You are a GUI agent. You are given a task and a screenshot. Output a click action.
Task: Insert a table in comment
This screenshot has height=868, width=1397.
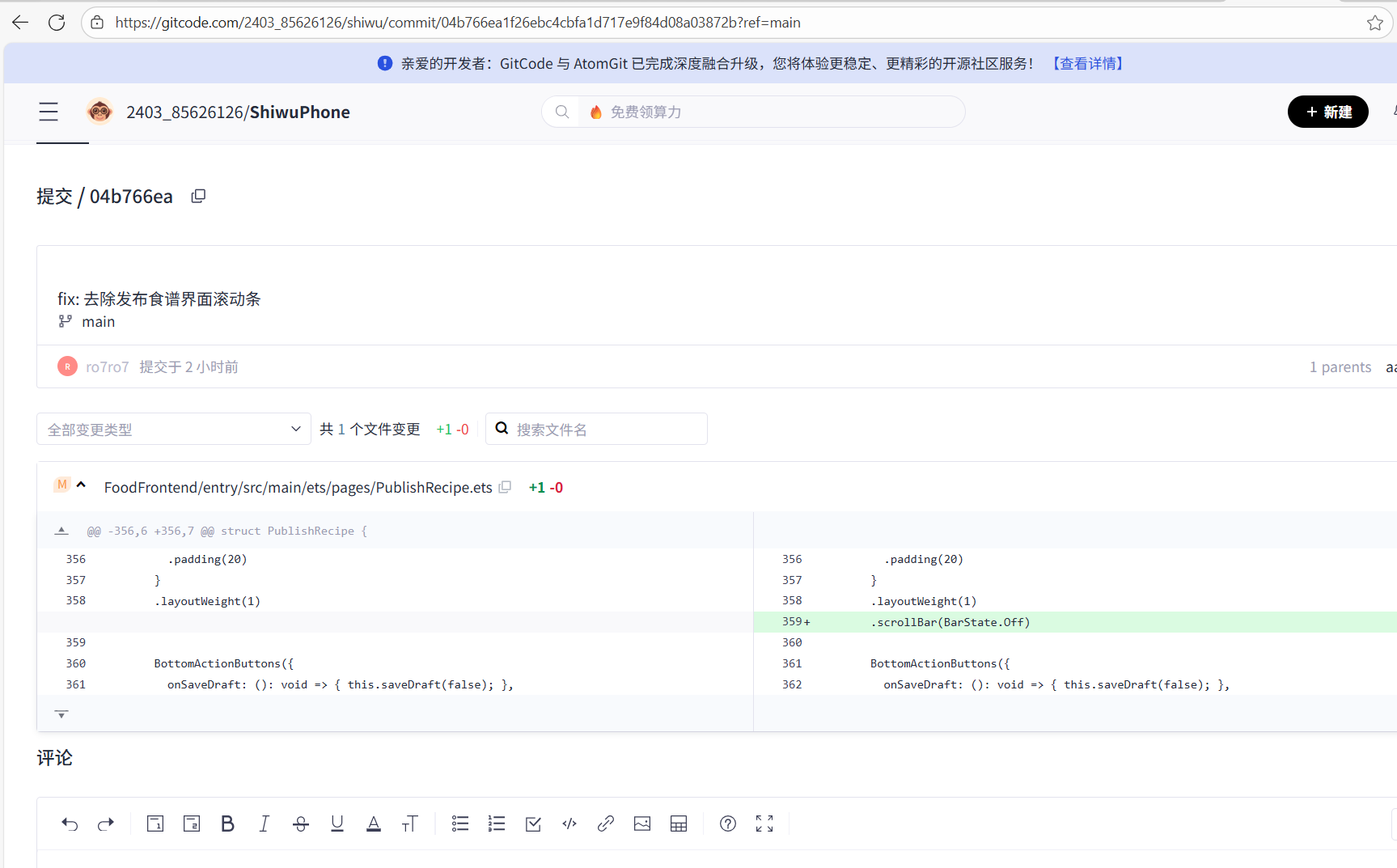pyautogui.click(x=679, y=824)
